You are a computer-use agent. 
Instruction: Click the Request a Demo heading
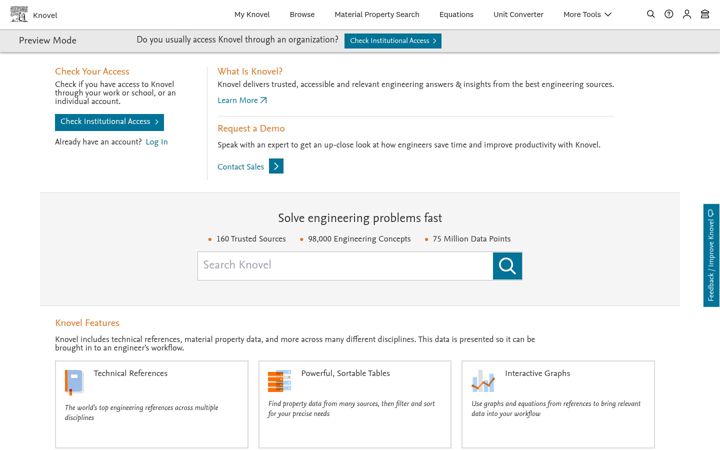tap(251, 129)
